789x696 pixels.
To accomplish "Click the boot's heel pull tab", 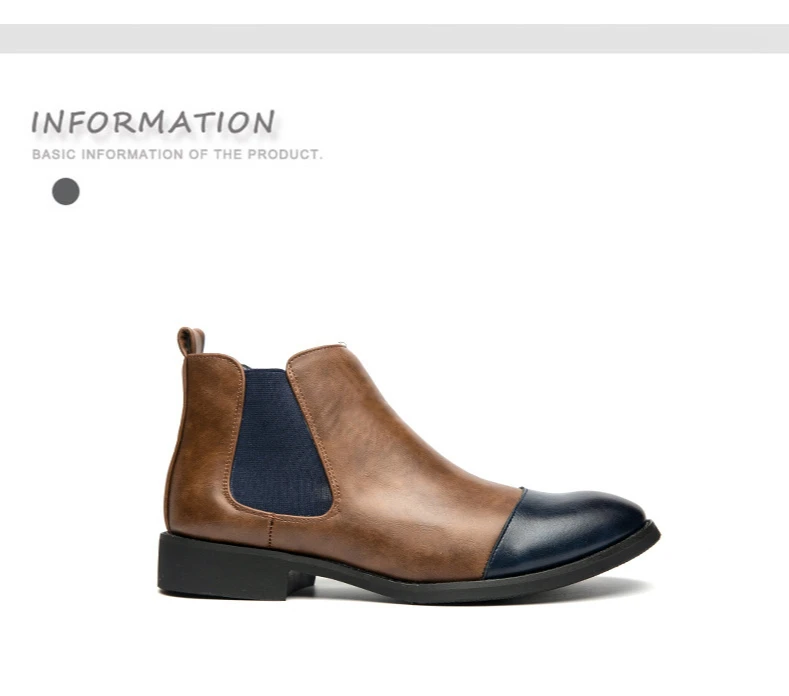I will tap(190, 341).
